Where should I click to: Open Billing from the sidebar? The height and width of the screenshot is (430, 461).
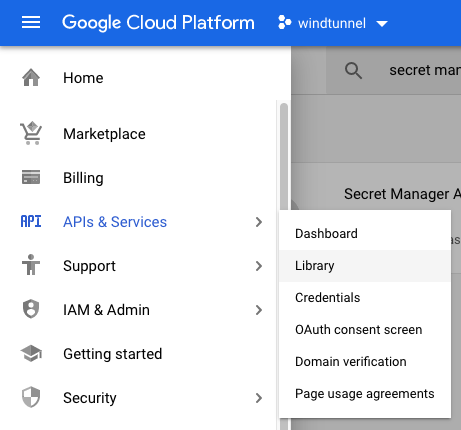click(x=83, y=178)
